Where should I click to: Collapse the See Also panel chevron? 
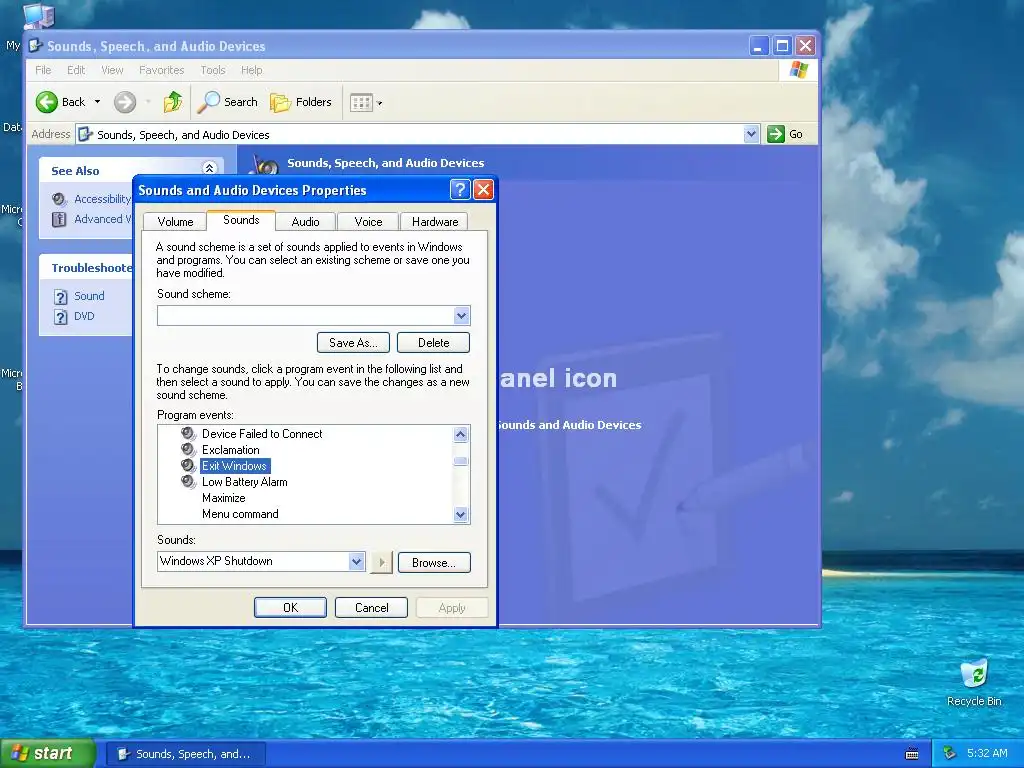(x=209, y=168)
